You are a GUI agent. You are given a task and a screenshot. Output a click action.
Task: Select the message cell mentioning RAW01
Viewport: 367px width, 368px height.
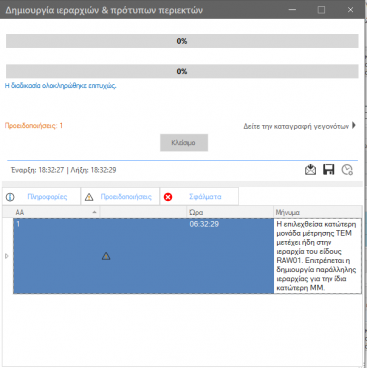tap(317, 256)
